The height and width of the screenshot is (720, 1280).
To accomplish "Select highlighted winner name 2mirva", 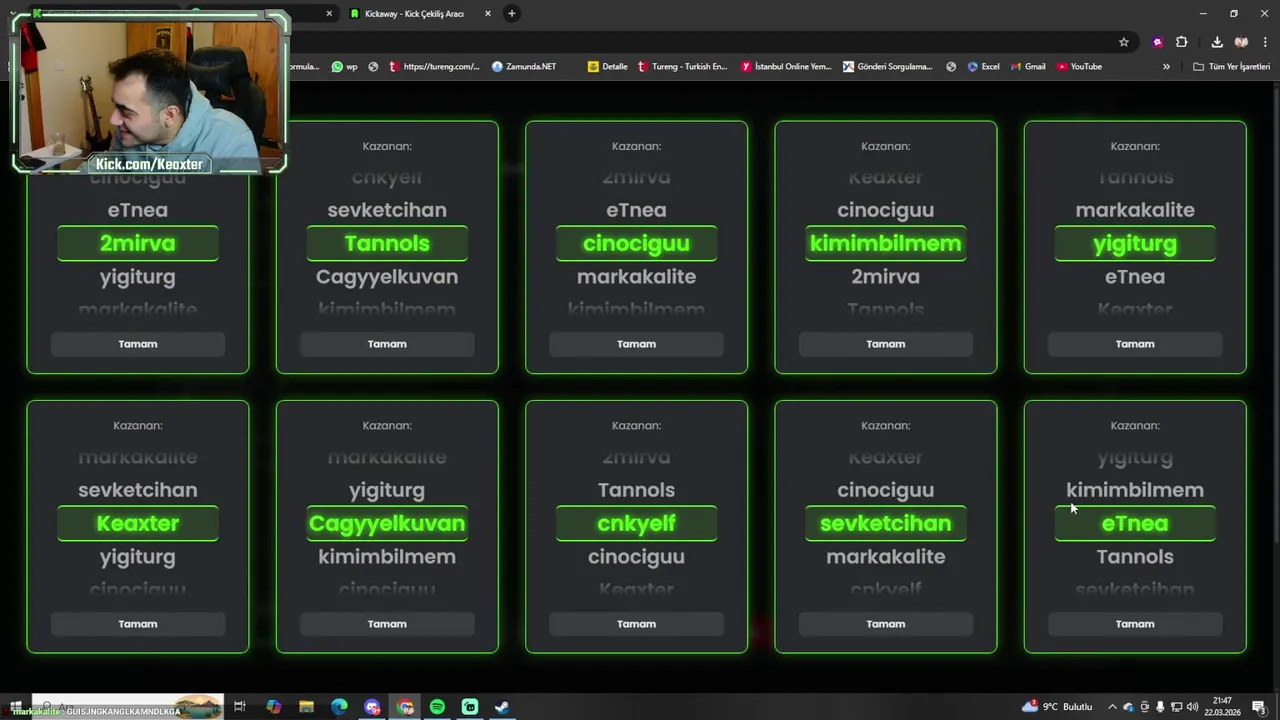I will point(138,243).
